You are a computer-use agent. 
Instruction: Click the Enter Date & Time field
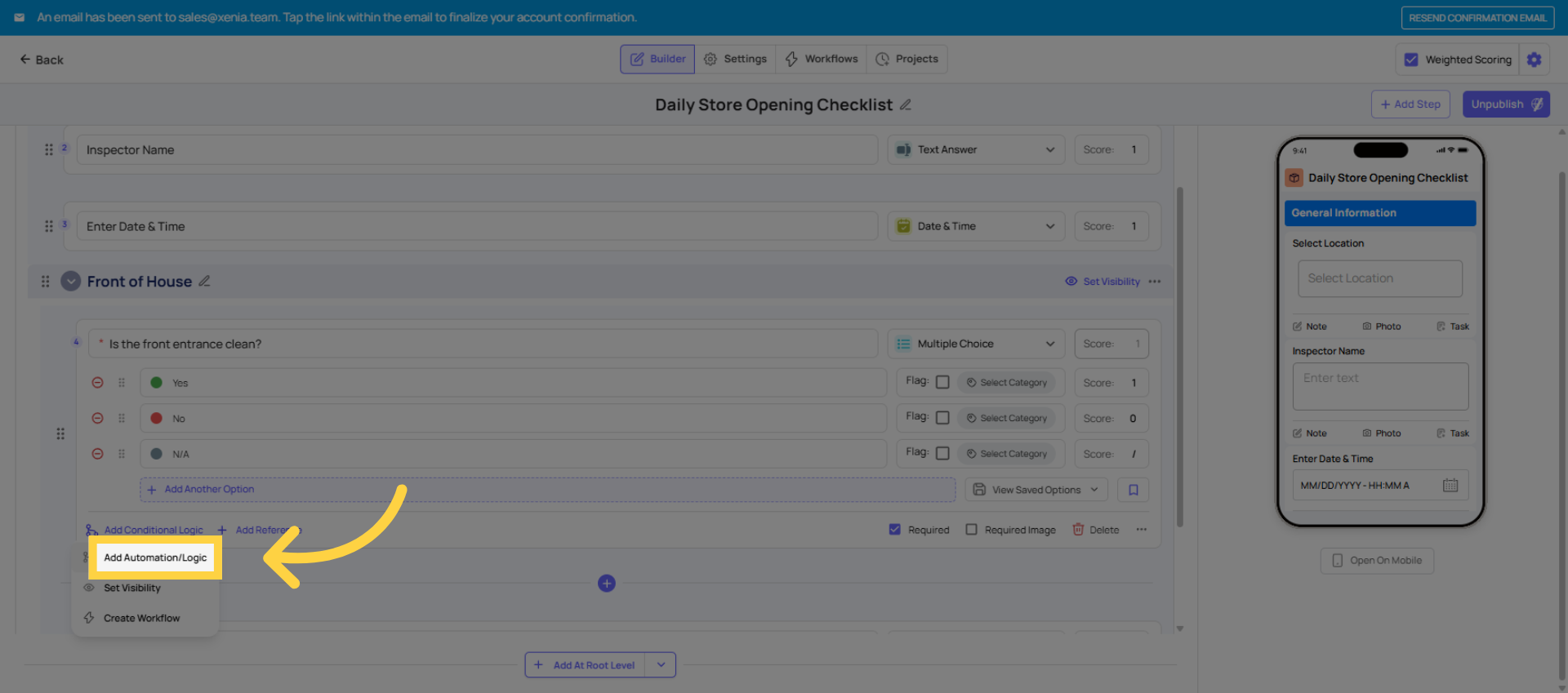point(477,226)
